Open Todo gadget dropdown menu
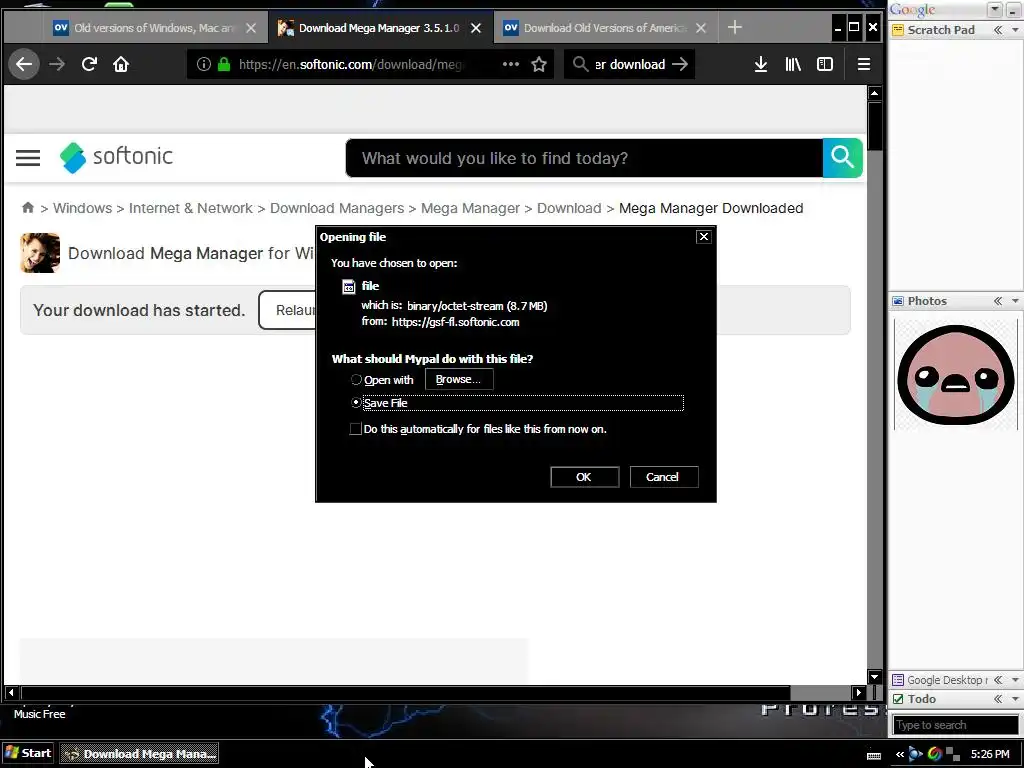Image resolution: width=1024 pixels, height=768 pixels. 1015,699
